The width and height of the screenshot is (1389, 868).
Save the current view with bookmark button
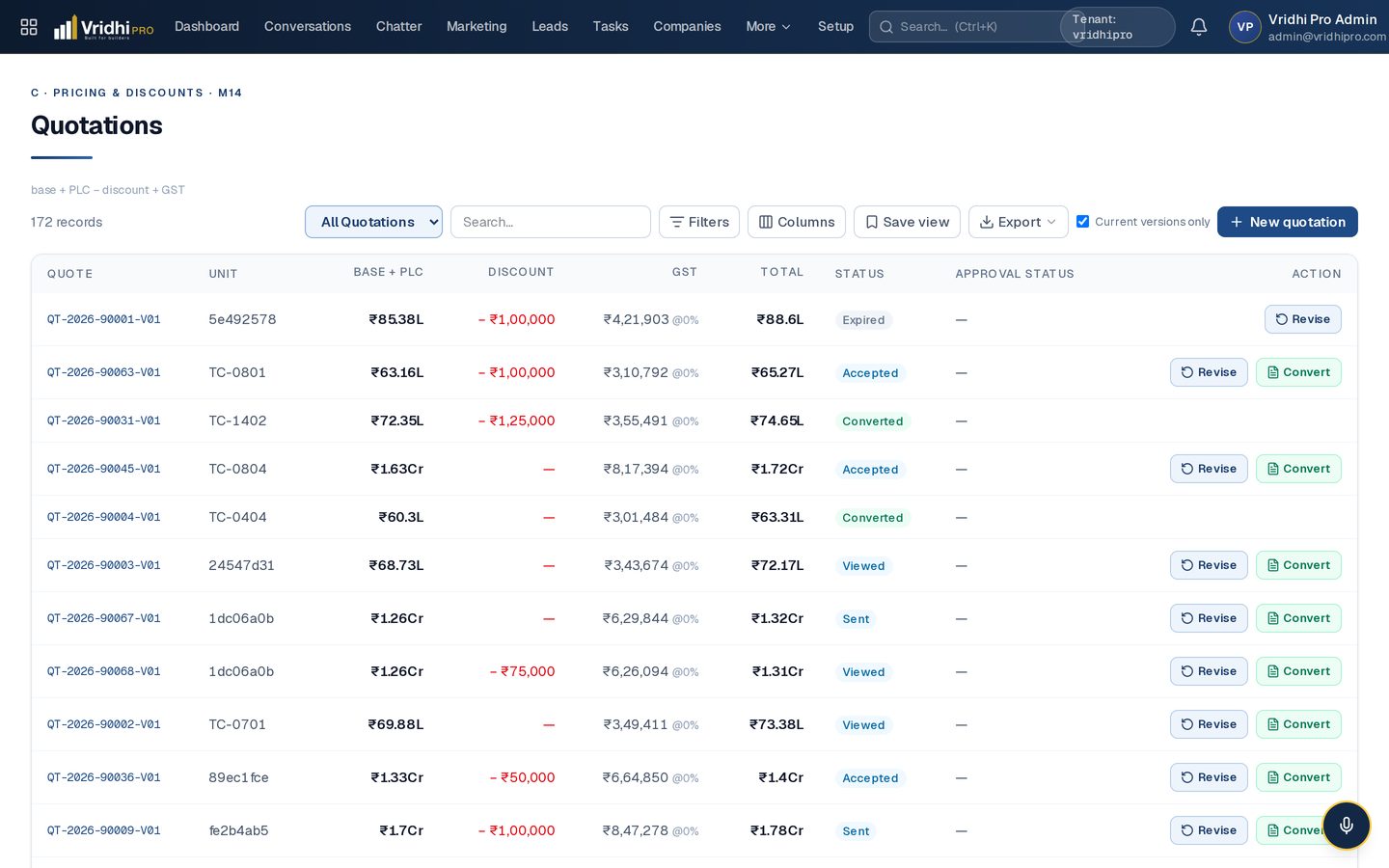pos(907,222)
